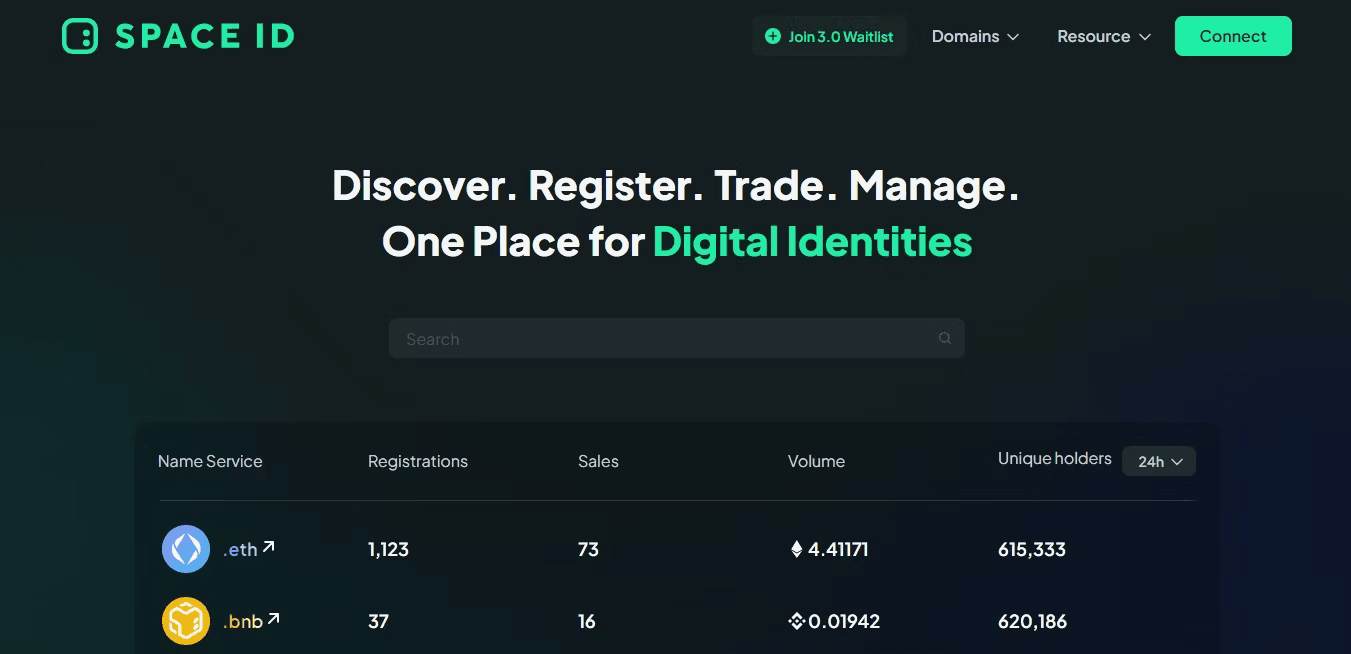Click the search magnifier icon
This screenshot has width=1351, height=654.
coord(944,338)
